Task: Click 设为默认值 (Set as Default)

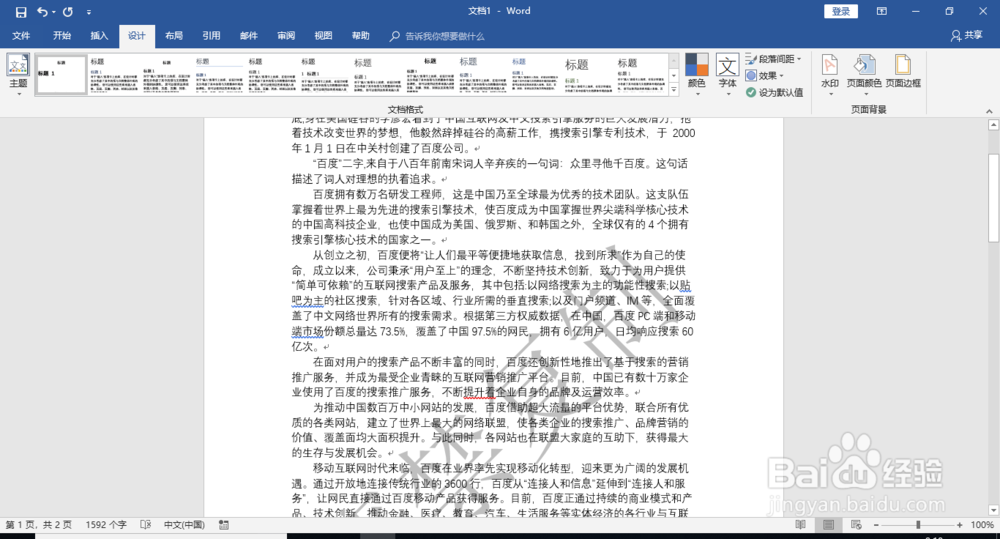Action: (x=774, y=92)
